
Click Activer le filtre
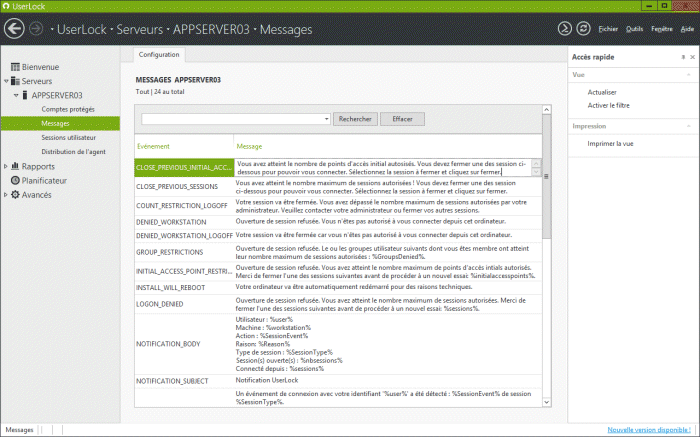pyautogui.click(x=608, y=105)
